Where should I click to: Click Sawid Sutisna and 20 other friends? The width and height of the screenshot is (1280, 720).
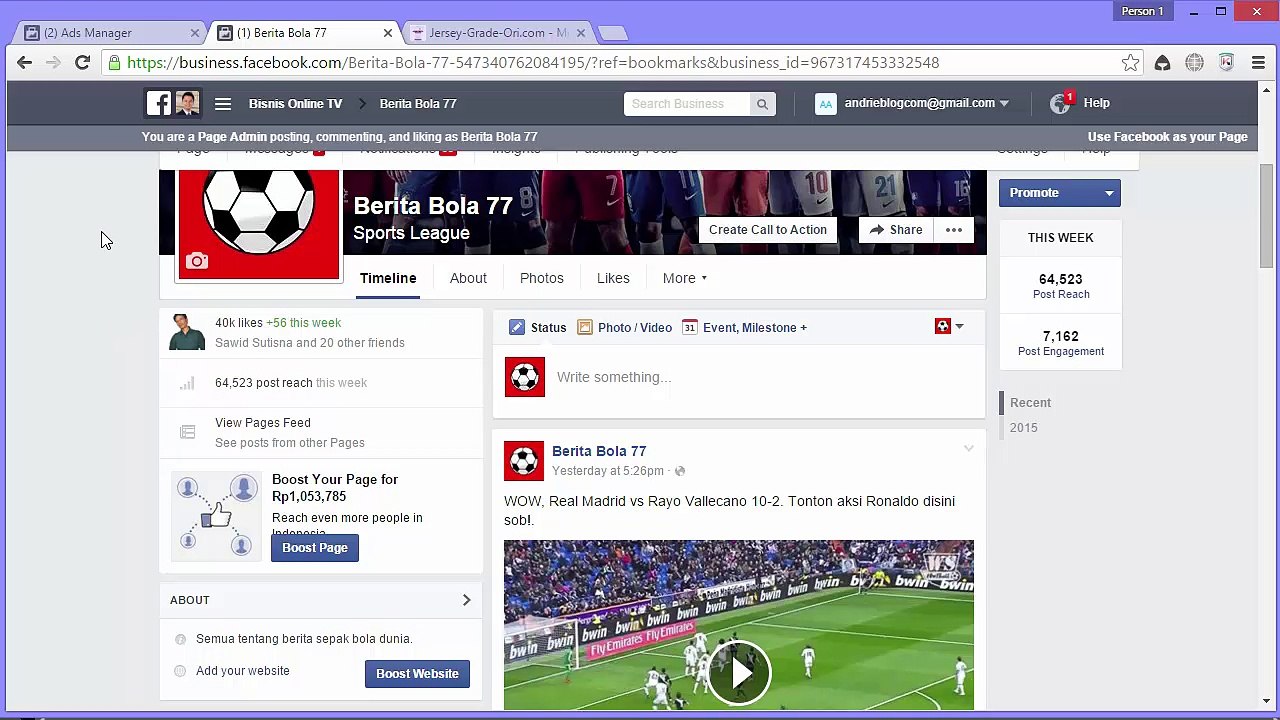310,343
